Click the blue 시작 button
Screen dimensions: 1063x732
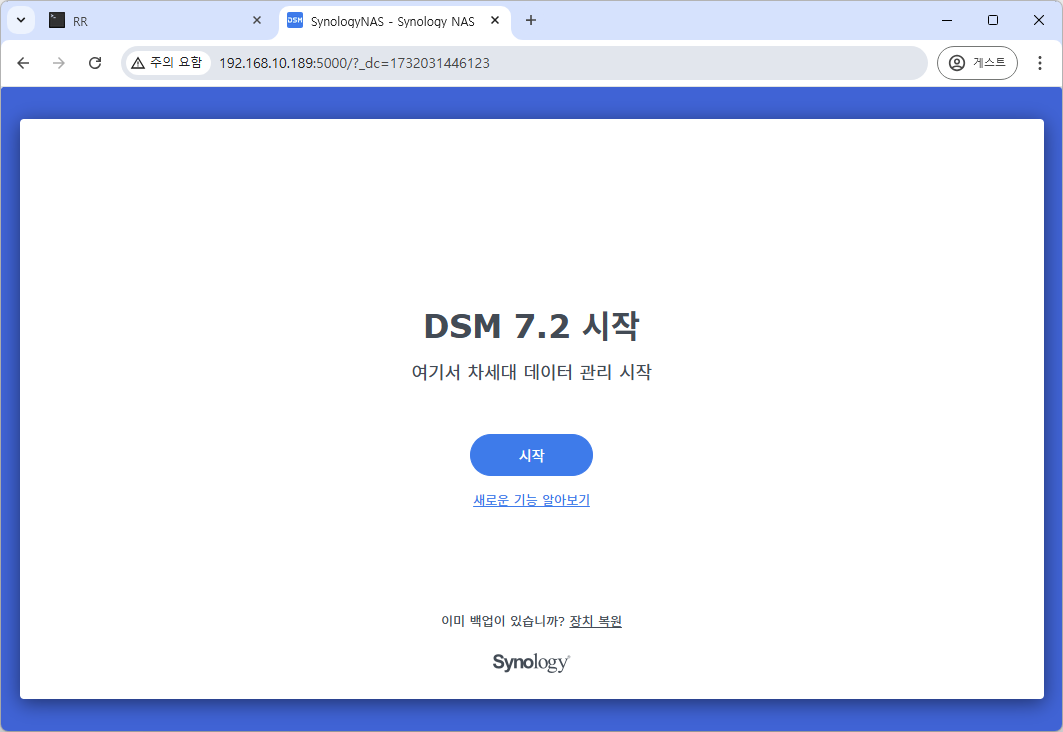531,455
